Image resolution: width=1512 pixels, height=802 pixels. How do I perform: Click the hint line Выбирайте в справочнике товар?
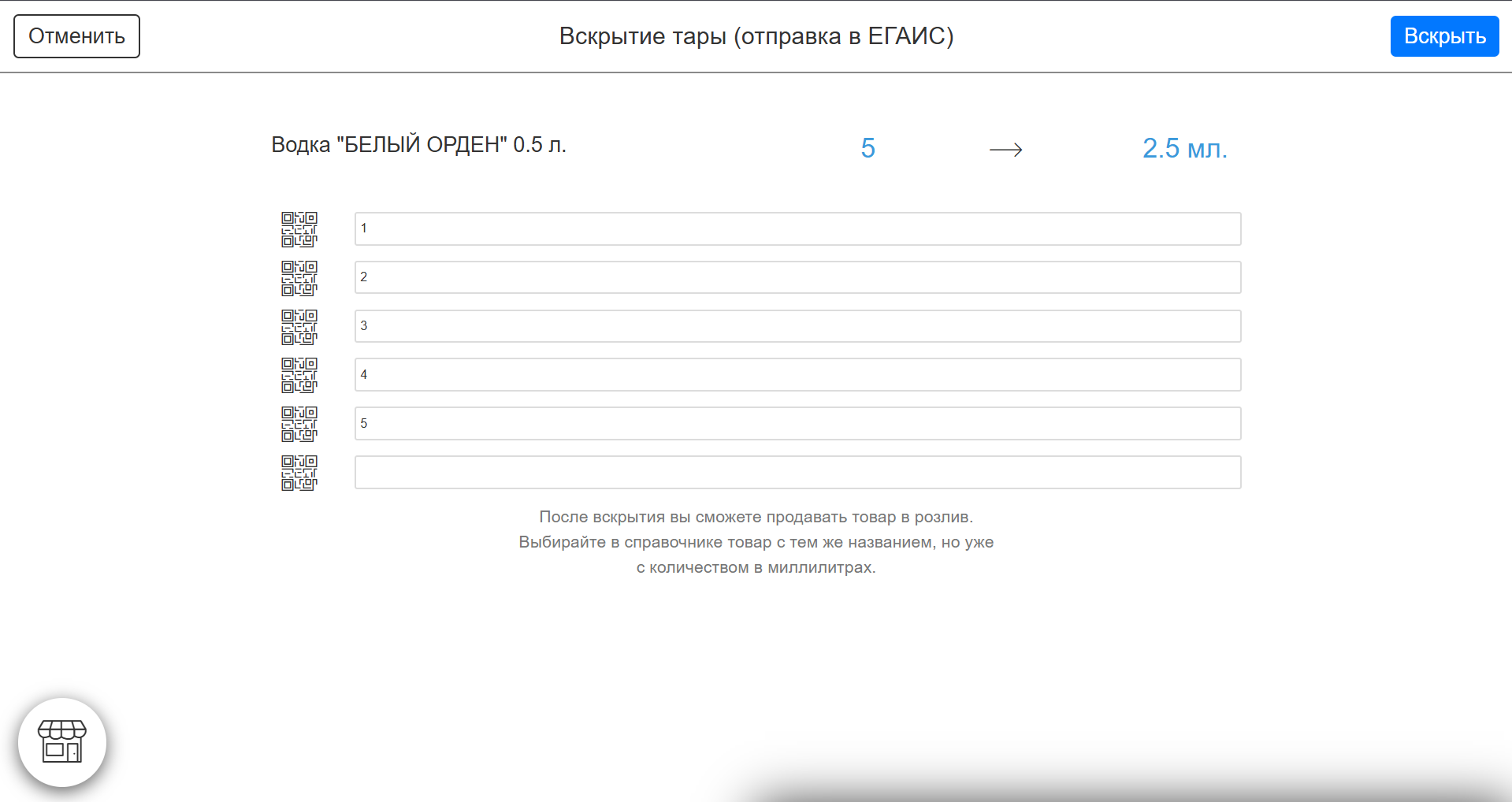click(x=756, y=542)
